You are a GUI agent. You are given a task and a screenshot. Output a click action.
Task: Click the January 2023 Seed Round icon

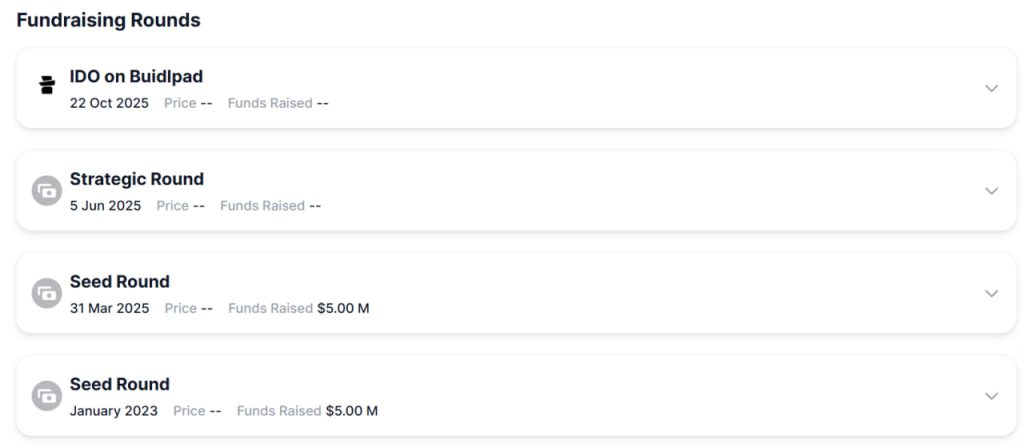point(46,396)
